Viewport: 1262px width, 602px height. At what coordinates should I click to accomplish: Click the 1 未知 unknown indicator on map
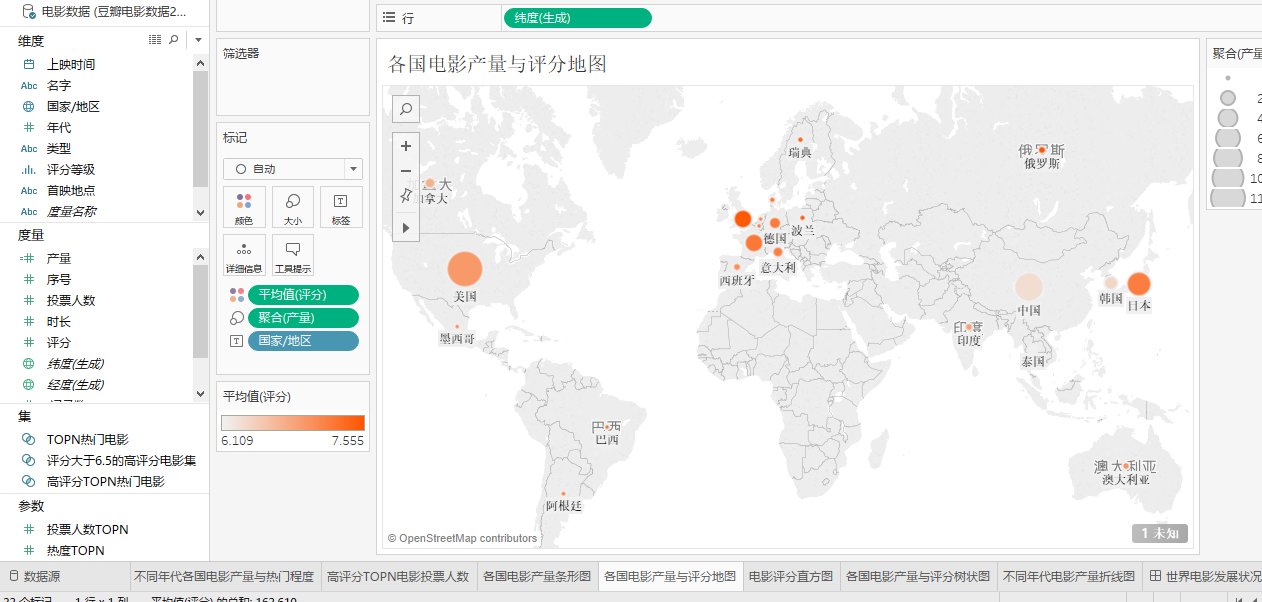pyautogui.click(x=1159, y=533)
